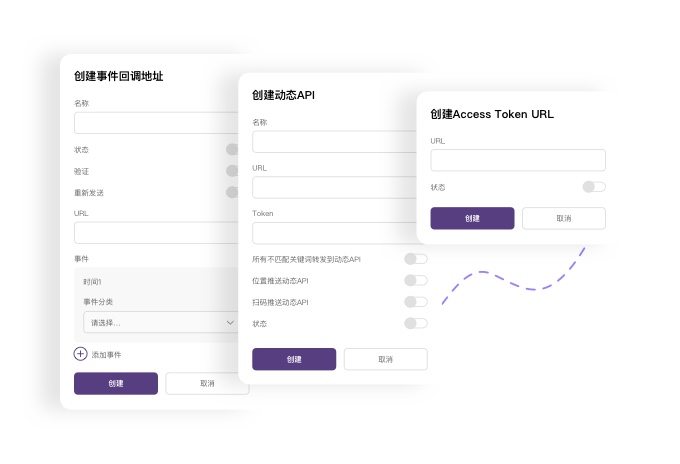
Task: Cancel the 创建Access Token URL form
Action: pyautogui.click(x=563, y=218)
